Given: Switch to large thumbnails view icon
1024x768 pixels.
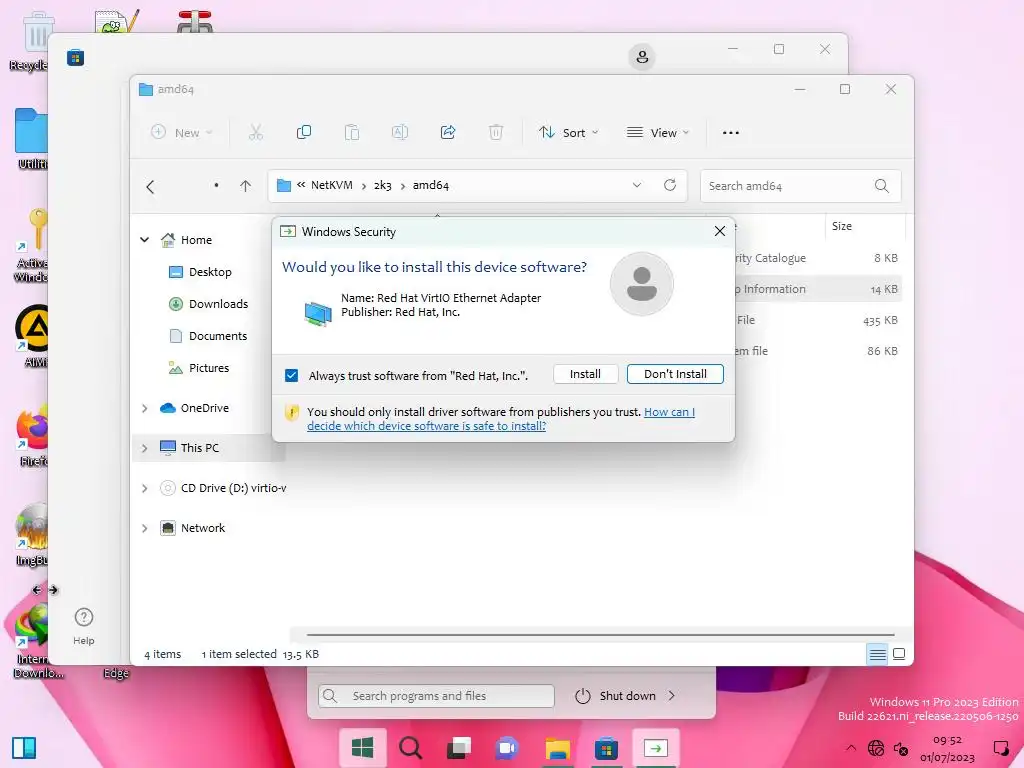Looking at the screenshot, I should [899, 654].
